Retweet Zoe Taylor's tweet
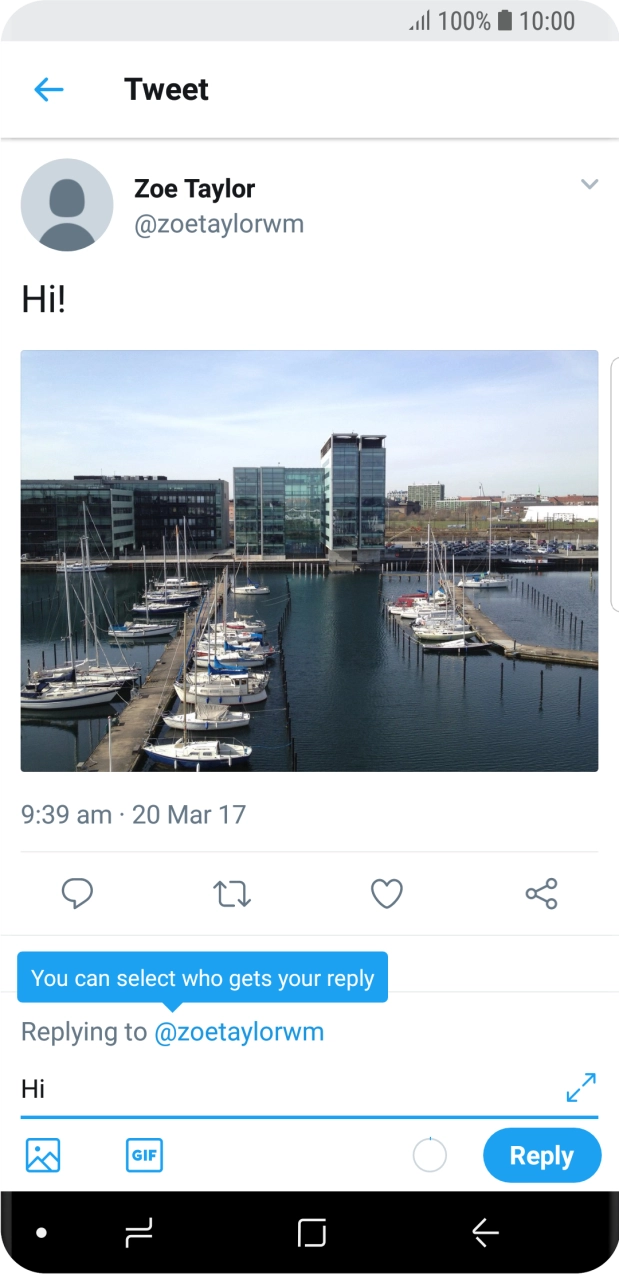619x1274 pixels. pos(232,893)
